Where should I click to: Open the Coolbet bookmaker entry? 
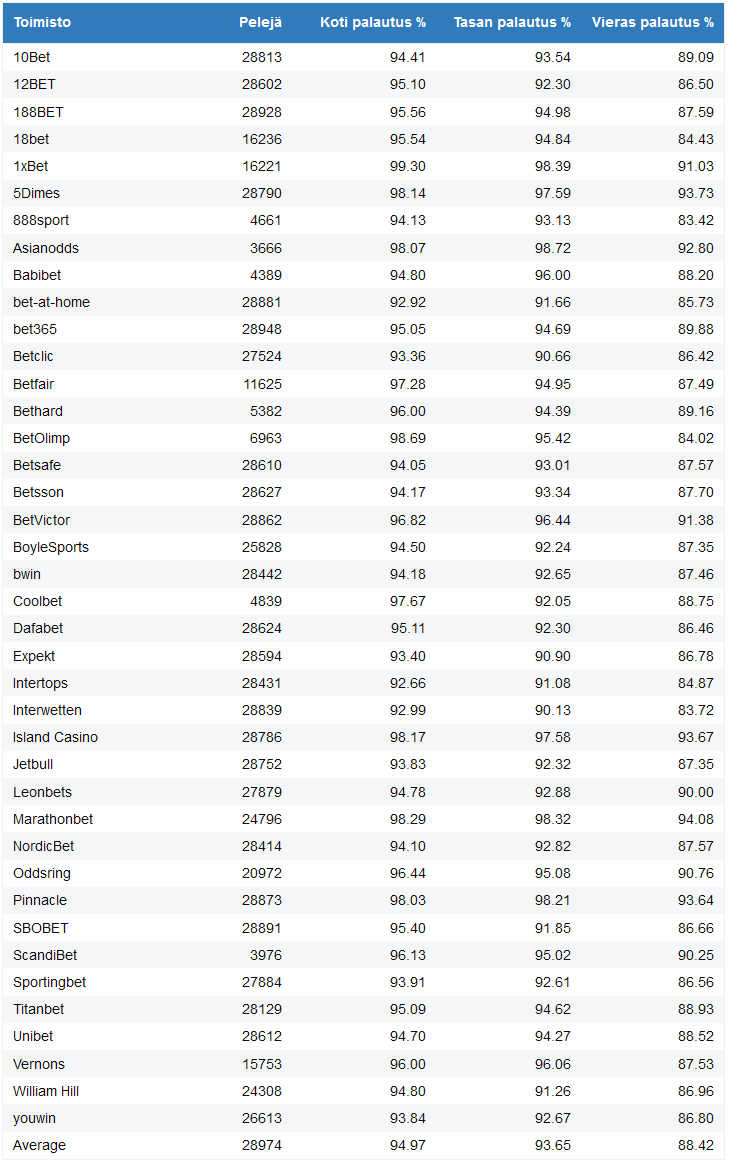point(38,601)
